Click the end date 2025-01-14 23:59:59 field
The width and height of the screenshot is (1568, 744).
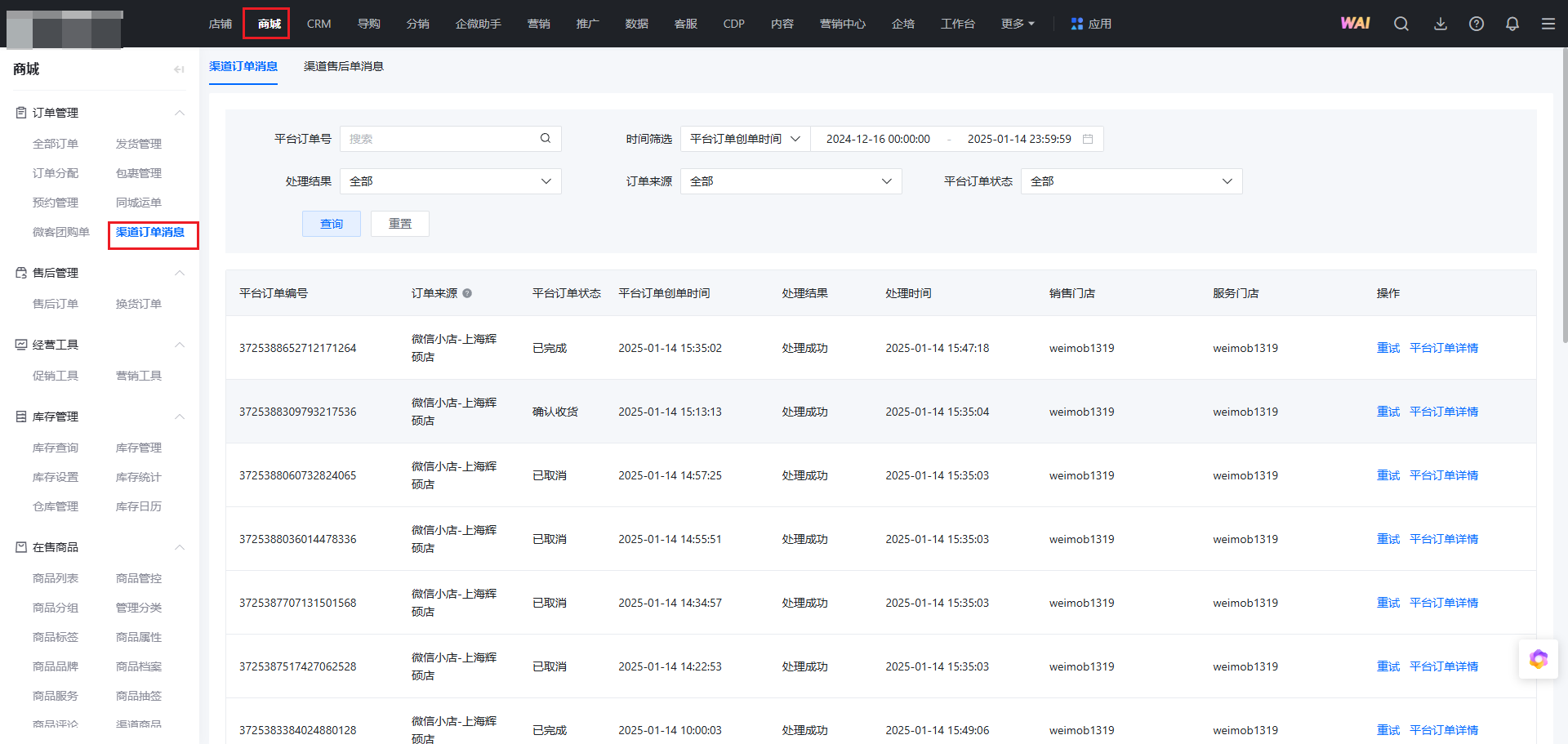point(1019,139)
